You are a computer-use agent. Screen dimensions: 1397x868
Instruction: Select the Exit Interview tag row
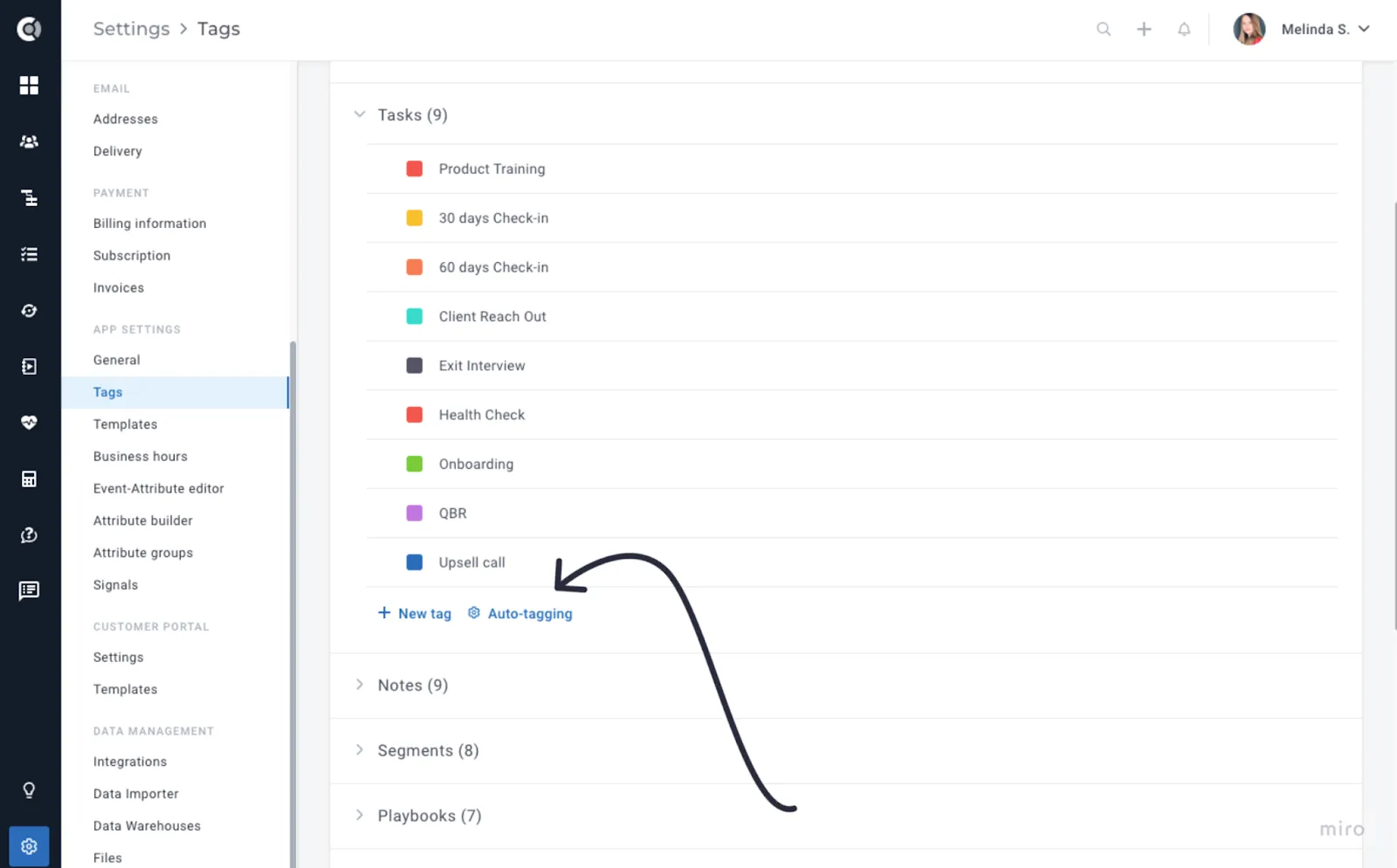coord(852,366)
